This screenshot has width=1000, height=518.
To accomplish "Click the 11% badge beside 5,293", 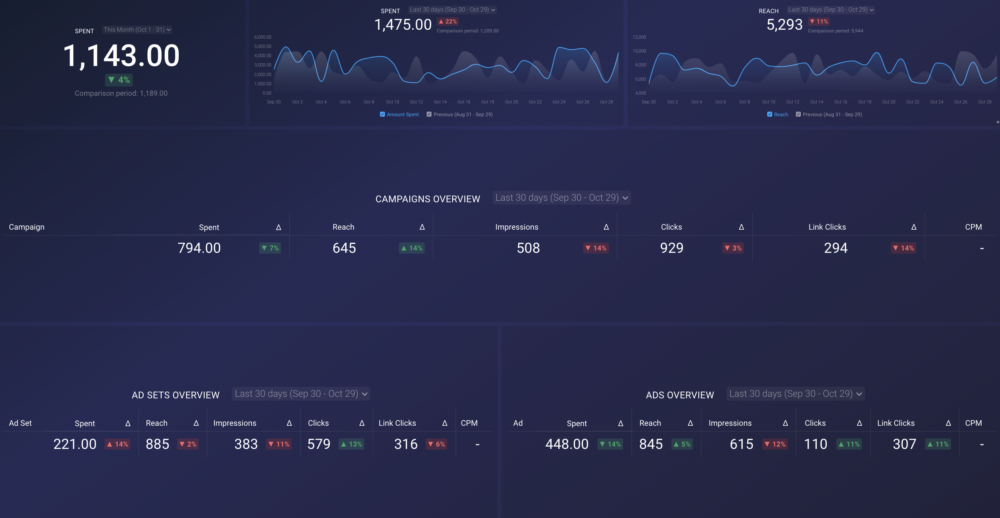I will point(819,22).
